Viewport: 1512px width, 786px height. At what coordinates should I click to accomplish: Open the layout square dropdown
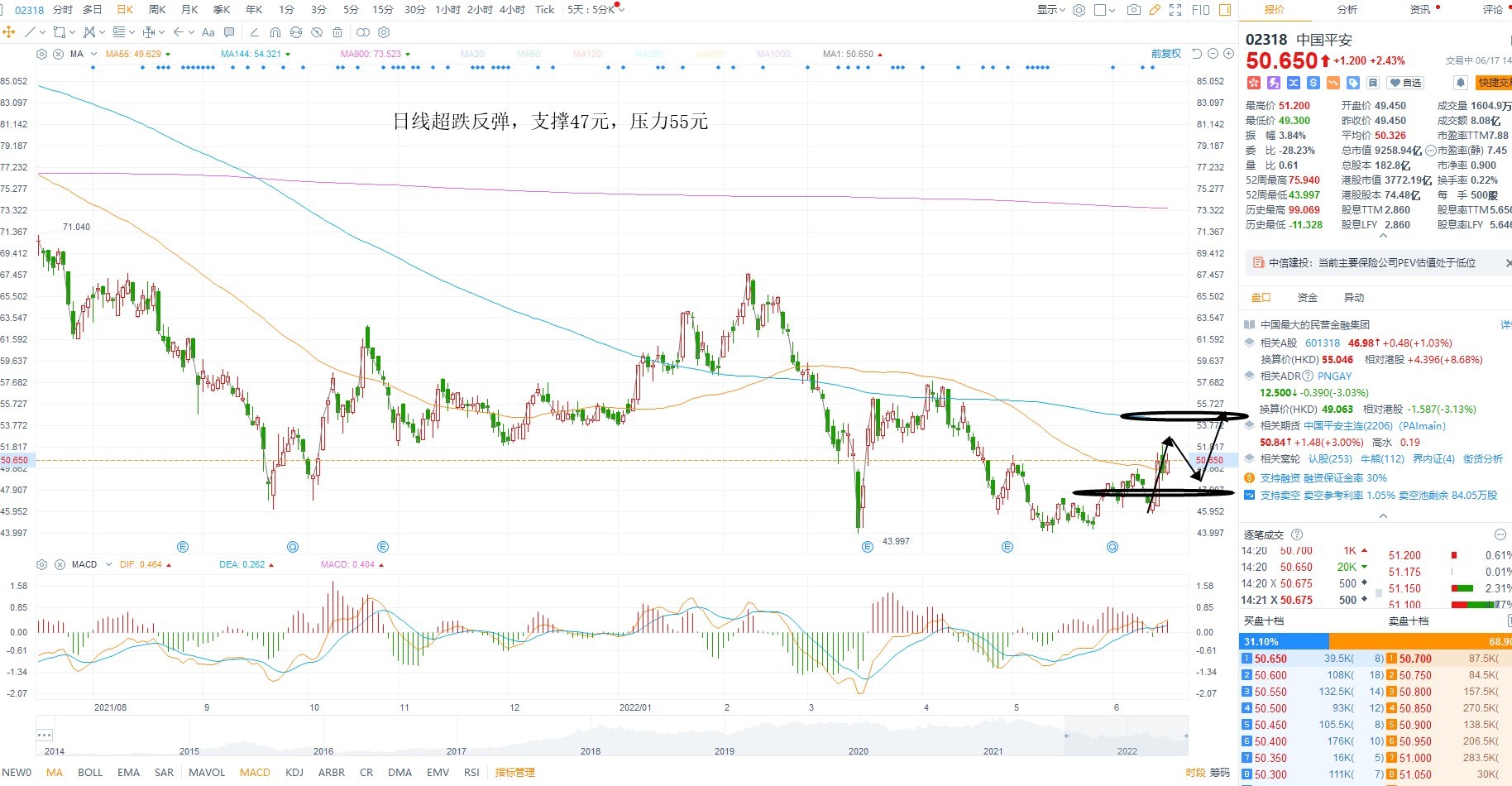1105,10
